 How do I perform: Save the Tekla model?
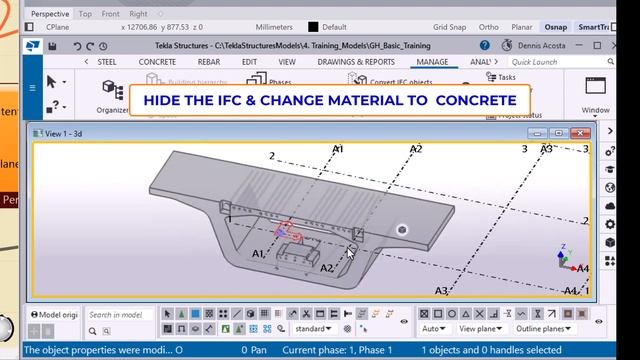pyautogui.click(x=52, y=46)
